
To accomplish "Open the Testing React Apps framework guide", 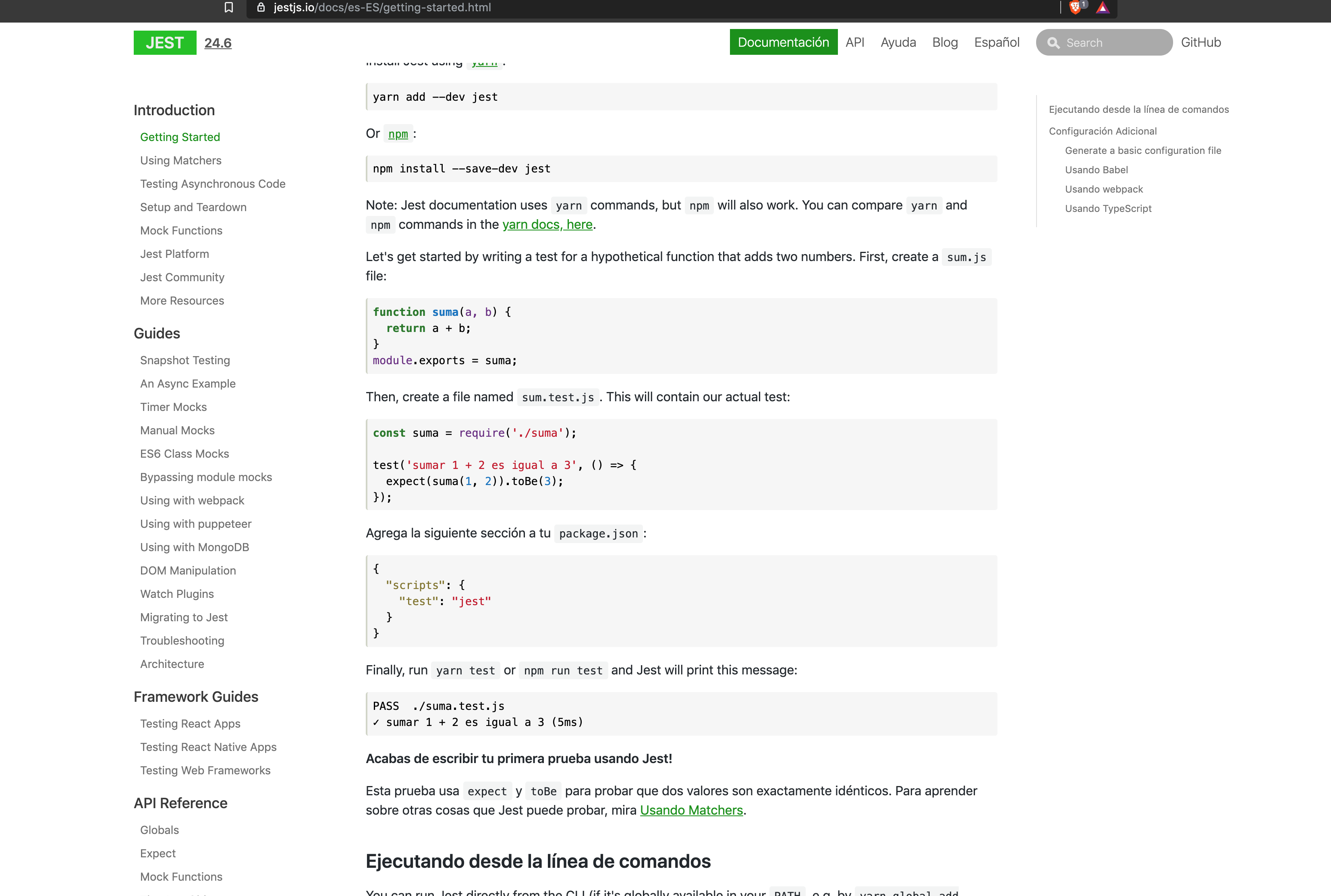I will click(190, 724).
